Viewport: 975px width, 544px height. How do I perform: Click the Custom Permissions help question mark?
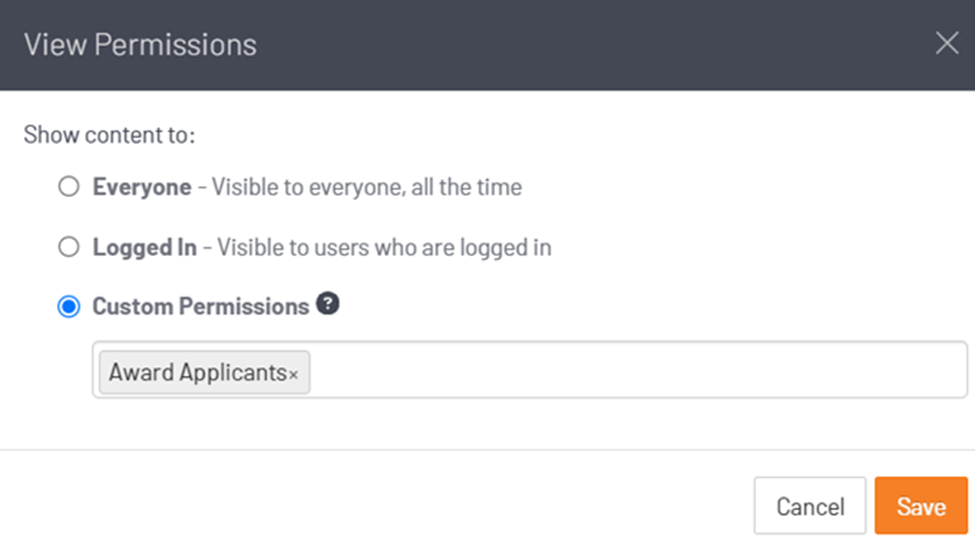327,304
